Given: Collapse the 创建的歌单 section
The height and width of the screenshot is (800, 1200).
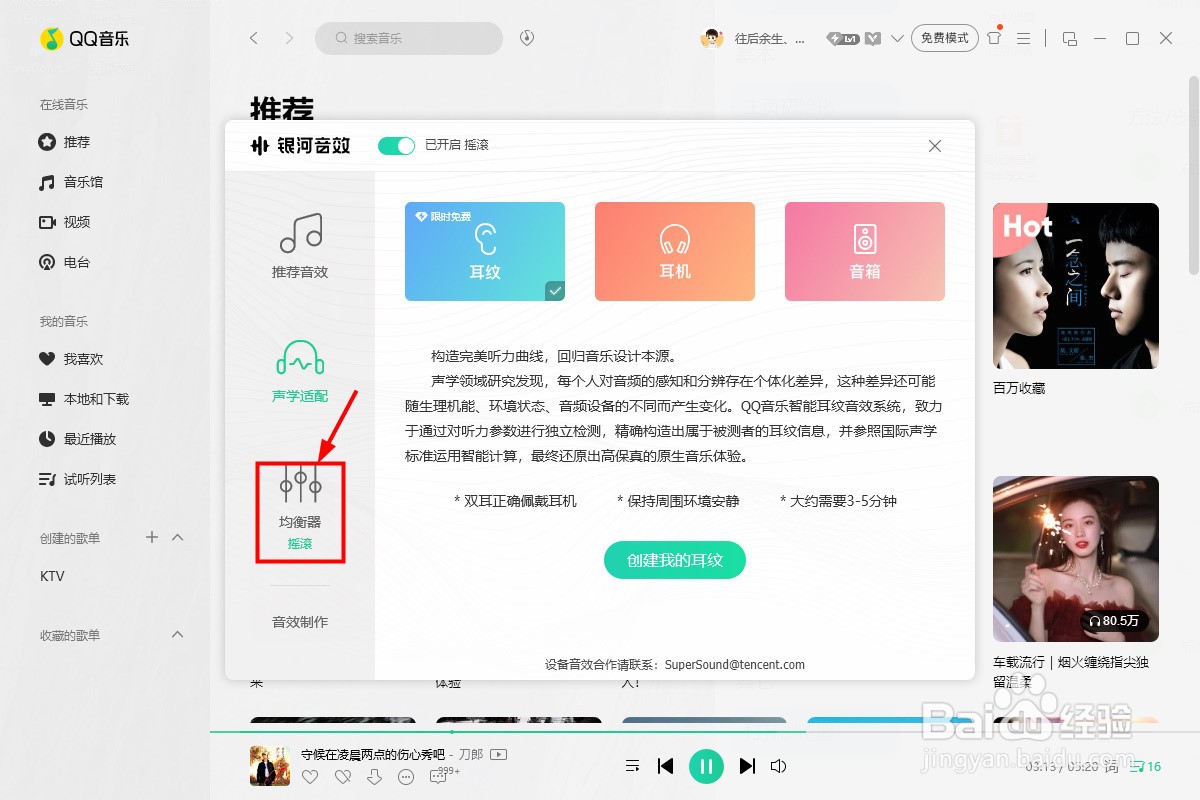Looking at the screenshot, I should click(178, 537).
